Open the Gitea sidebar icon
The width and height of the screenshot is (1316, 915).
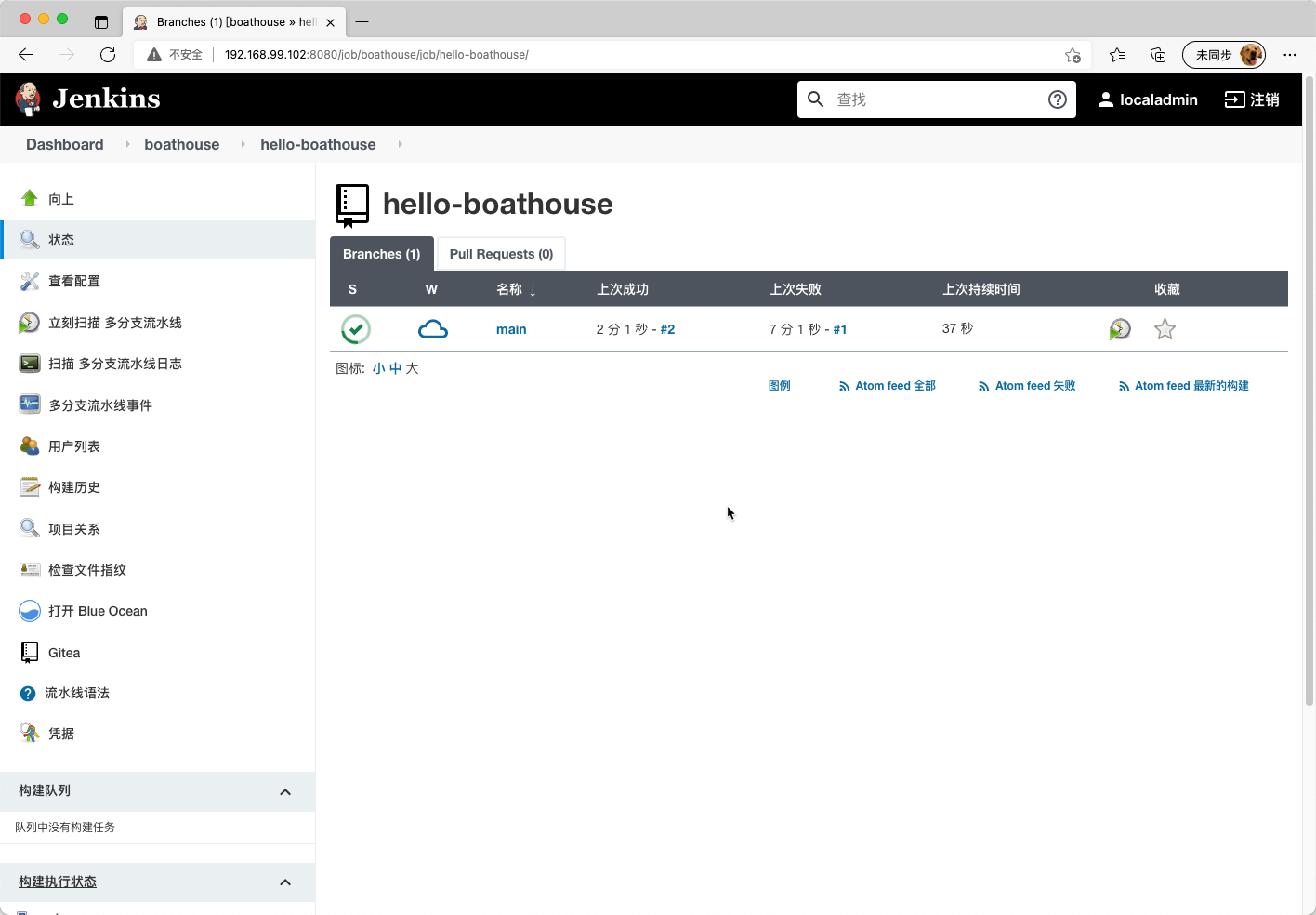click(x=30, y=653)
